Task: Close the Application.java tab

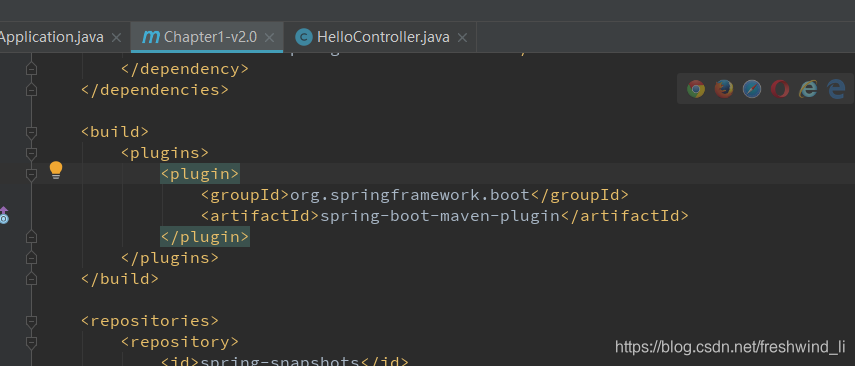Action: [116, 38]
